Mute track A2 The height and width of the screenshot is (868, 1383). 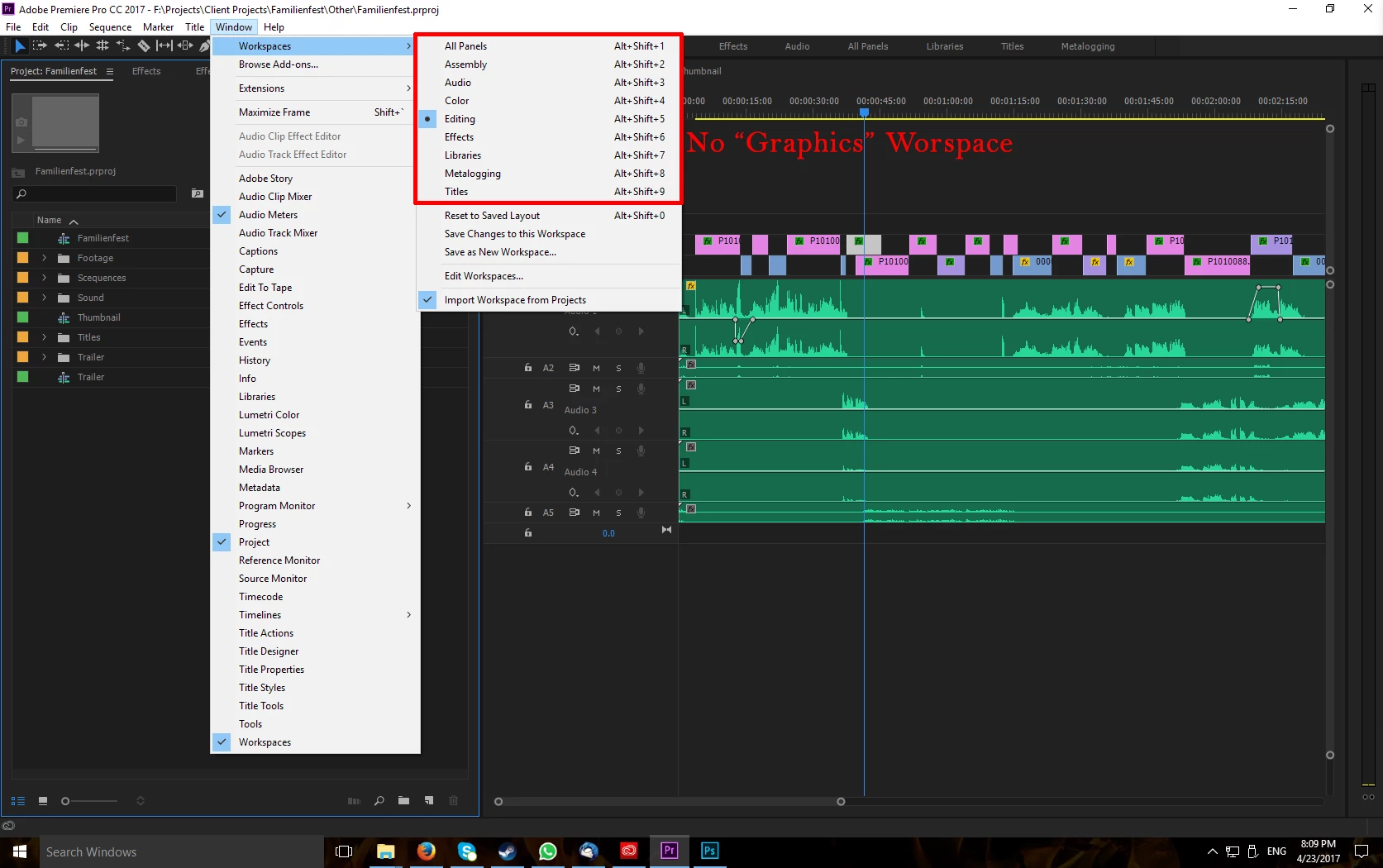coord(596,368)
